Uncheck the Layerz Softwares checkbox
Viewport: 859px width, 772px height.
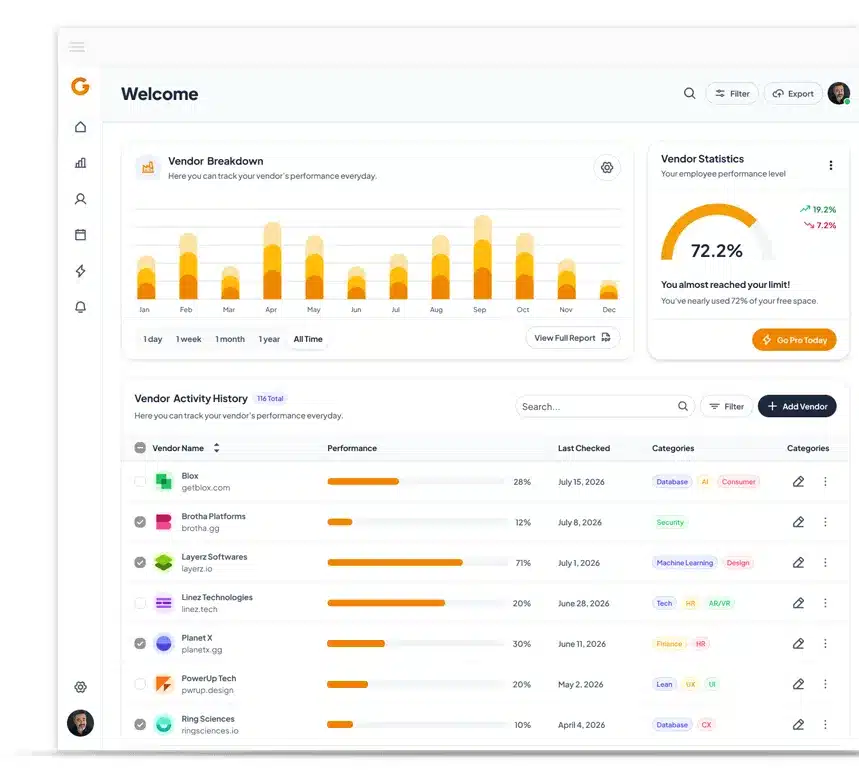coord(140,563)
